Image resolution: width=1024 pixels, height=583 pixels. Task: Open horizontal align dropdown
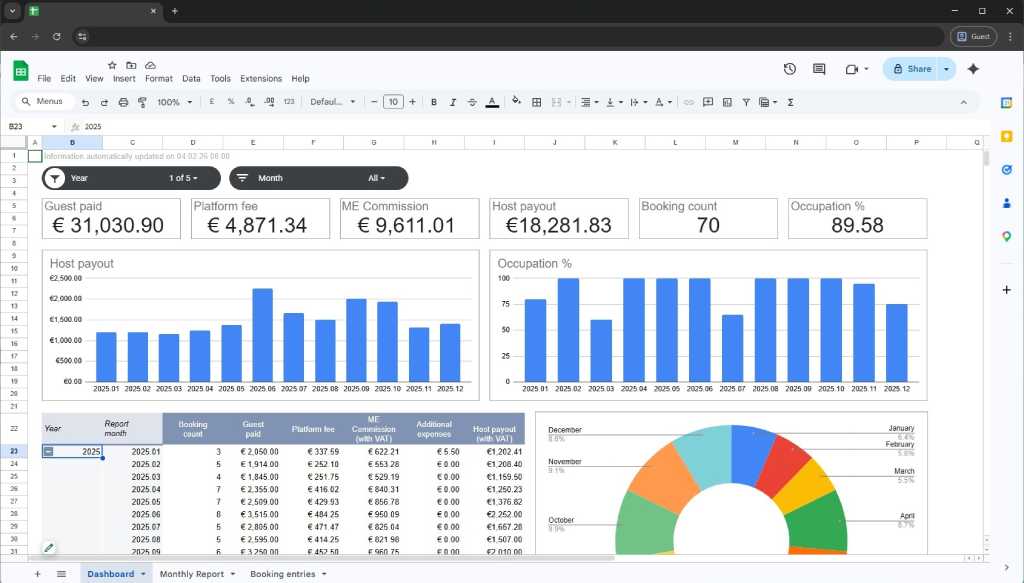coord(590,102)
